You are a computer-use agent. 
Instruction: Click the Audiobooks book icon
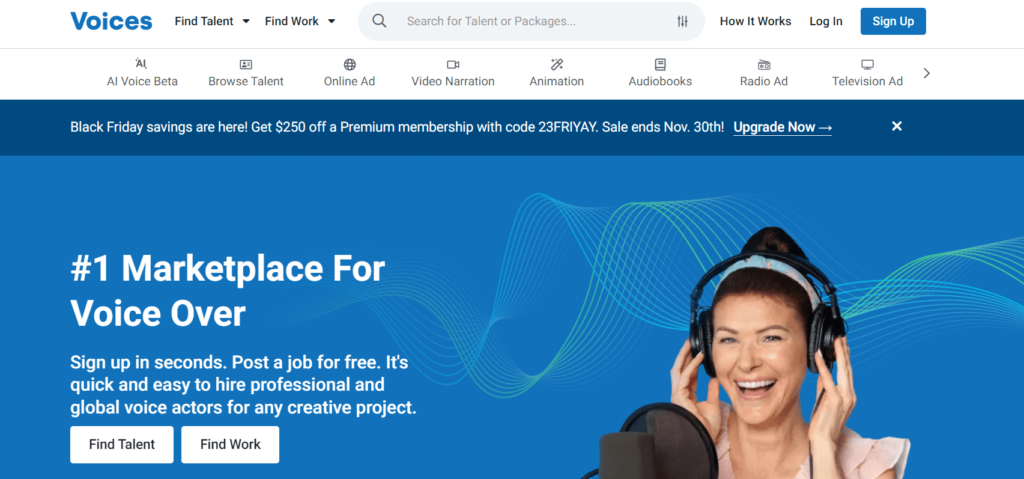click(x=660, y=65)
